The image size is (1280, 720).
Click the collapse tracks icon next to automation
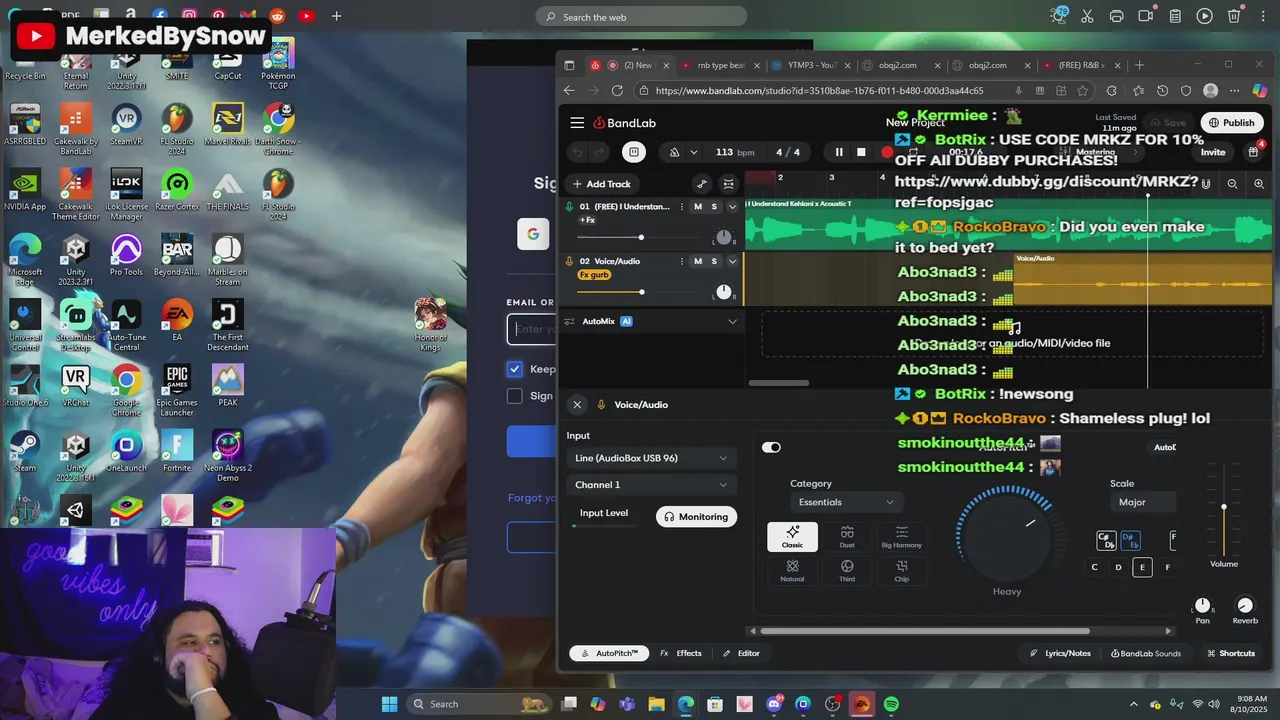click(728, 184)
